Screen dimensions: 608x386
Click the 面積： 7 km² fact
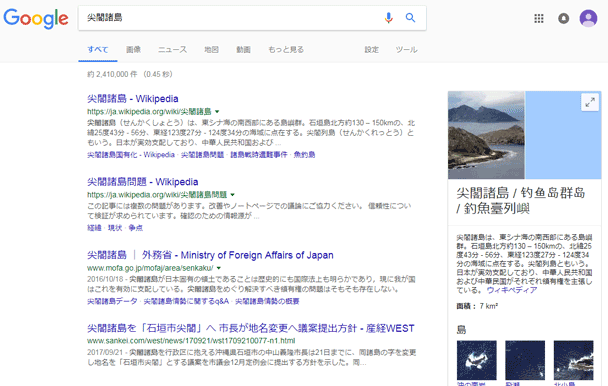tap(477, 306)
